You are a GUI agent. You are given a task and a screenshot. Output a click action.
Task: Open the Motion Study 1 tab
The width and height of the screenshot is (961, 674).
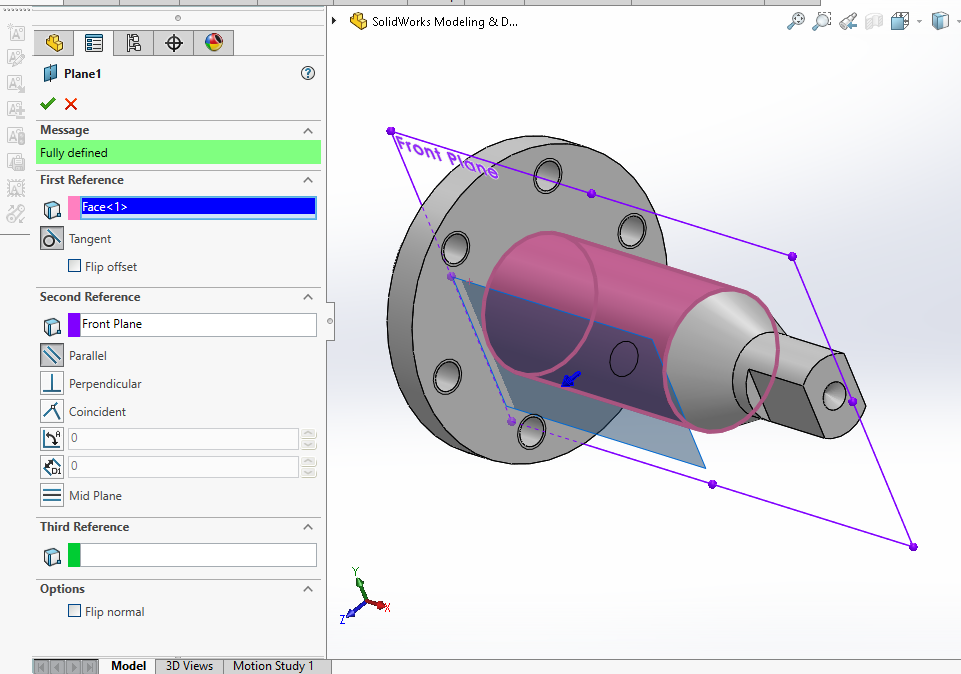tap(273, 666)
